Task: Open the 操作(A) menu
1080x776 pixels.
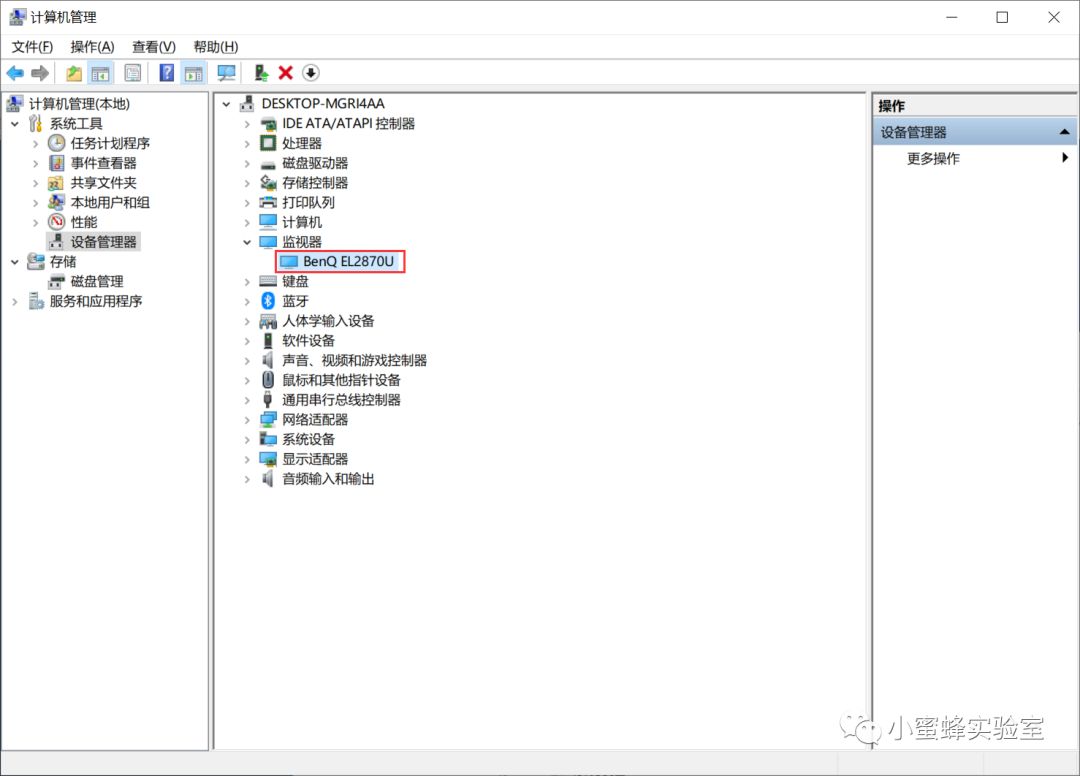Action: (92, 47)
